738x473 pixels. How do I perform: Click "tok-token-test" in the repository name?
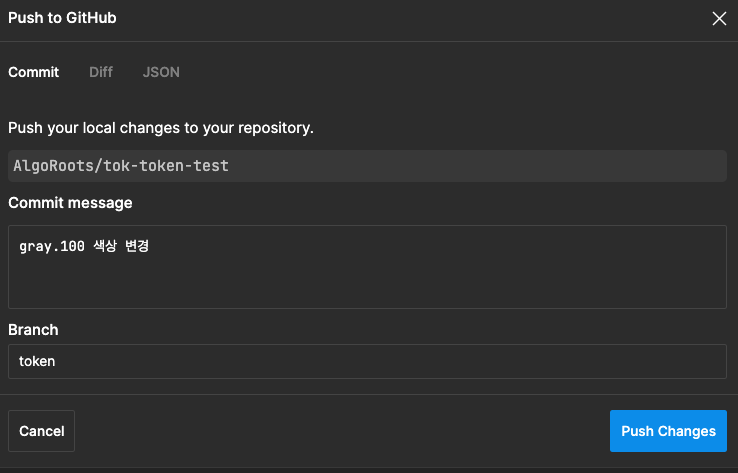pos(166,166)
